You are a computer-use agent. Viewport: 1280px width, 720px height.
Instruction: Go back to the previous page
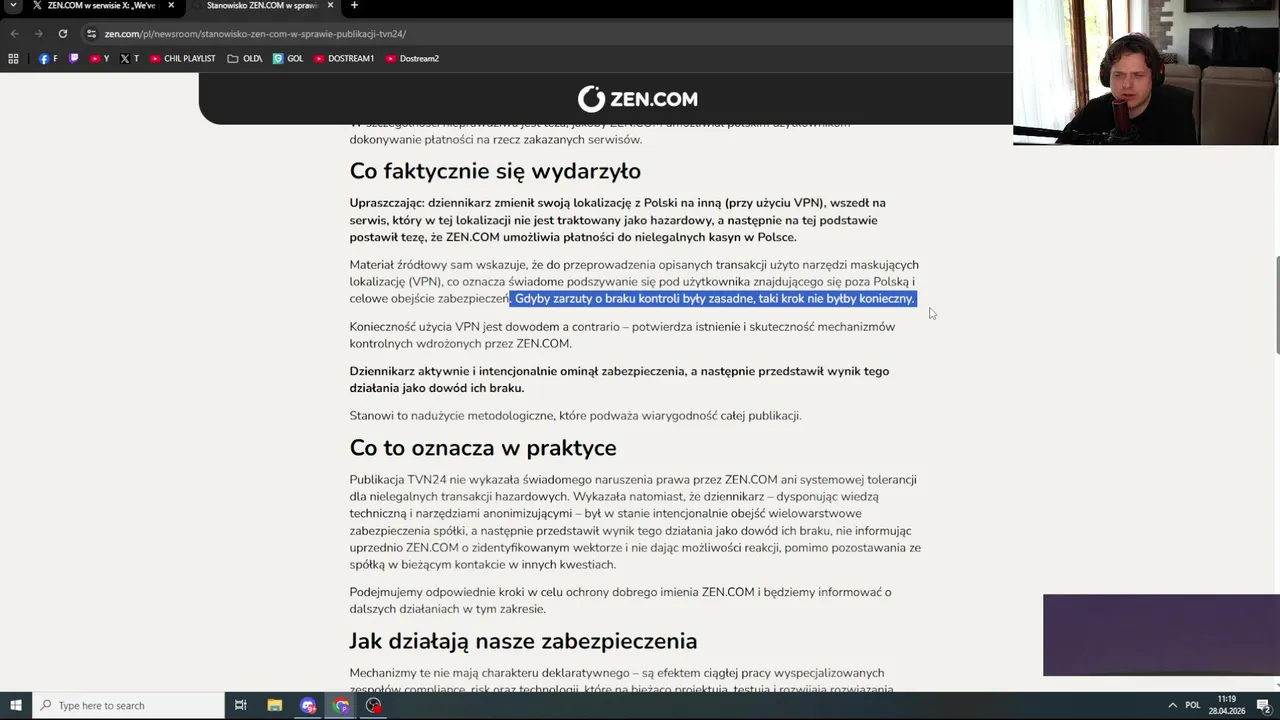14,34
